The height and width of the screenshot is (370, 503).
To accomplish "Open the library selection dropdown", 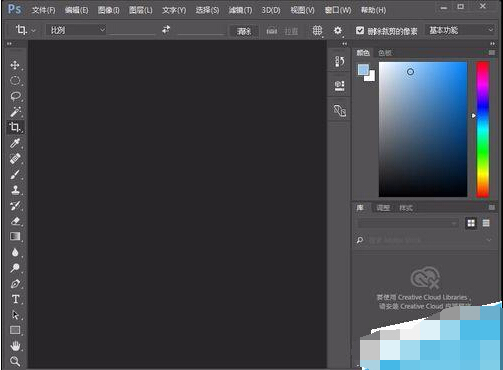I will [408, 223].
